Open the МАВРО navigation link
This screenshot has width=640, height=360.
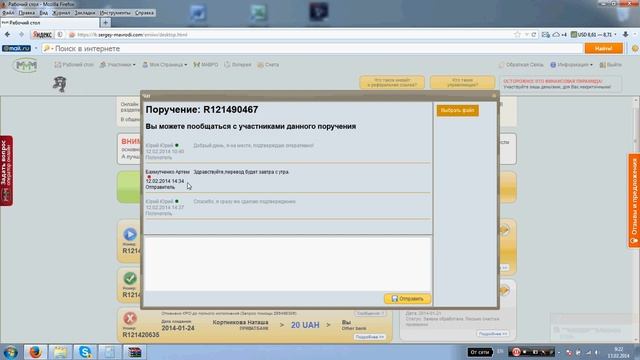point(206,64)
